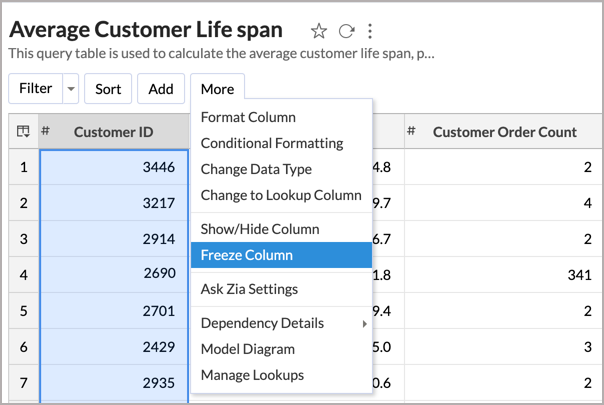
Task: Select the Customer ID column header
Action: 114,131
